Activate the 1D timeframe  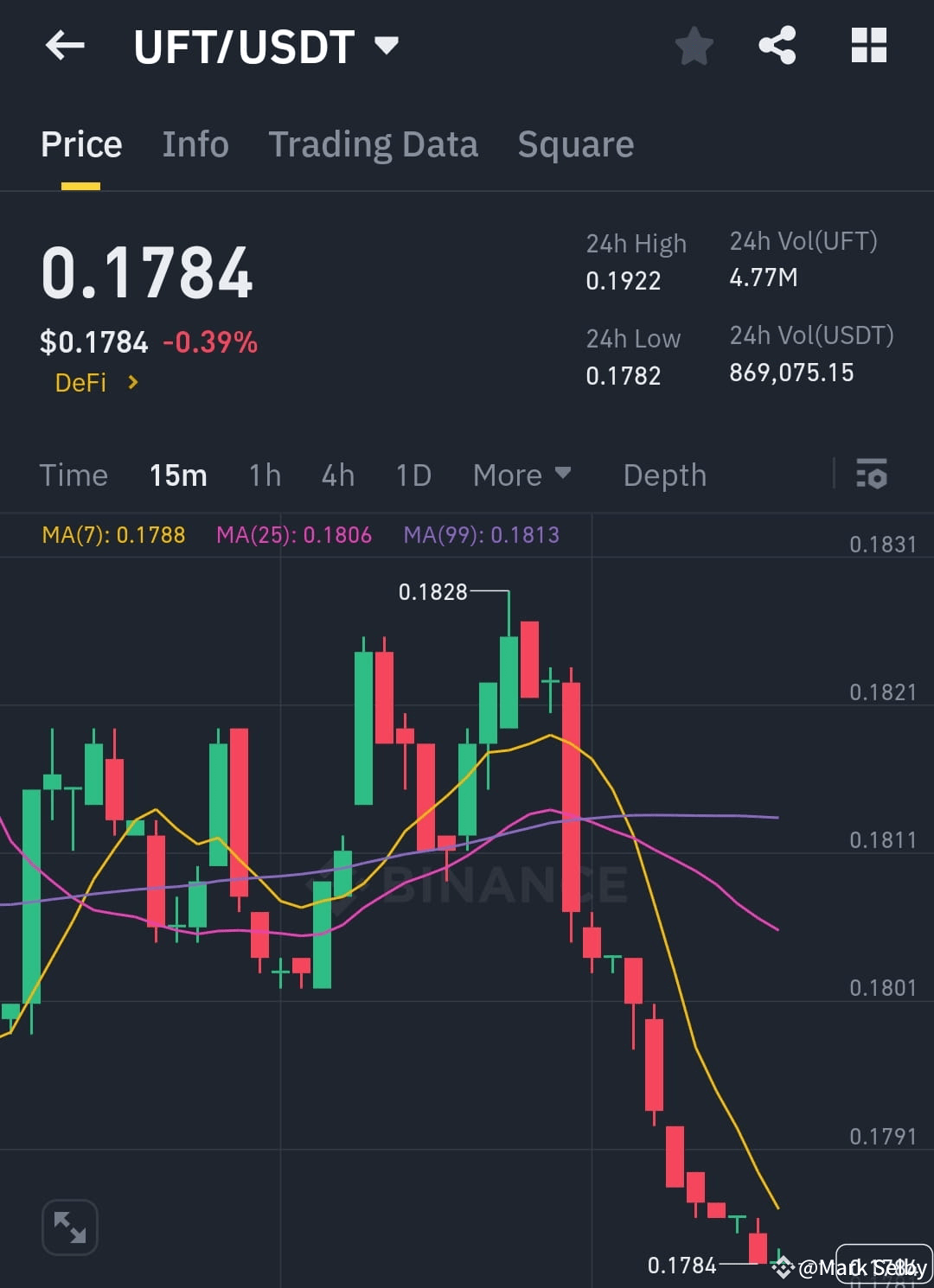click(413, 475)
